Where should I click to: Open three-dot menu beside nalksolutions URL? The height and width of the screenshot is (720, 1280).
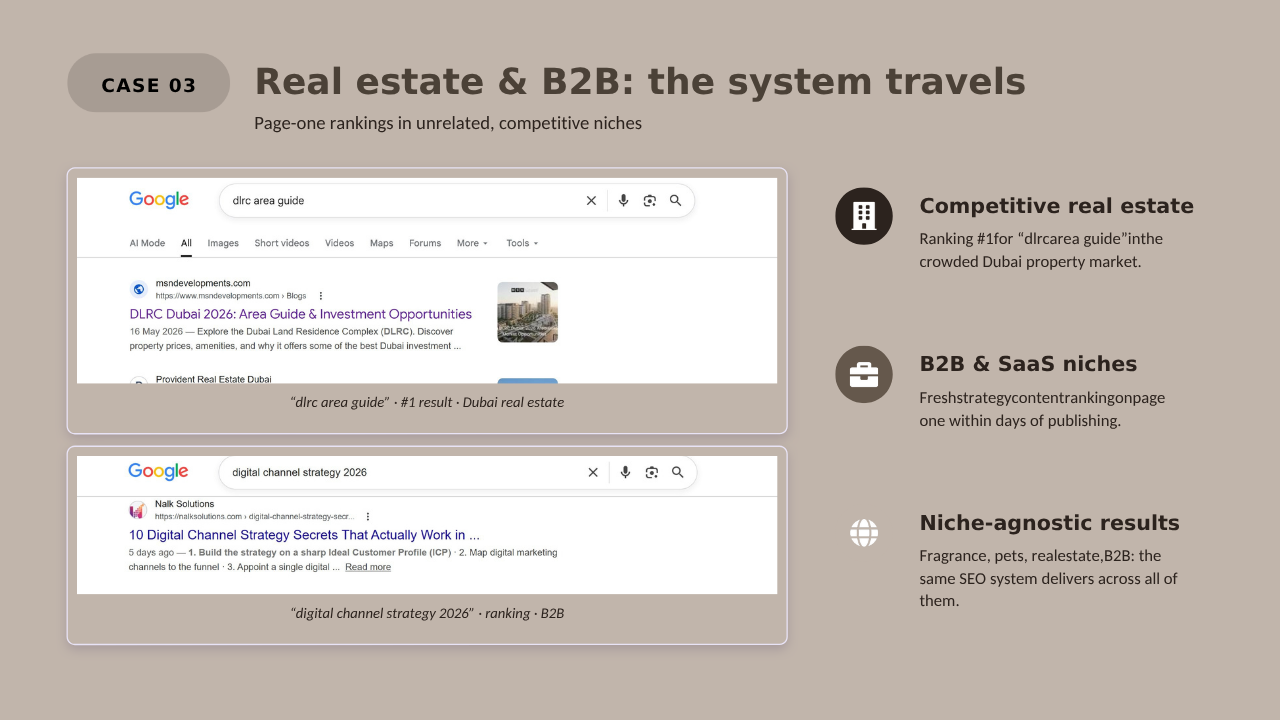(x=368, y=517)
